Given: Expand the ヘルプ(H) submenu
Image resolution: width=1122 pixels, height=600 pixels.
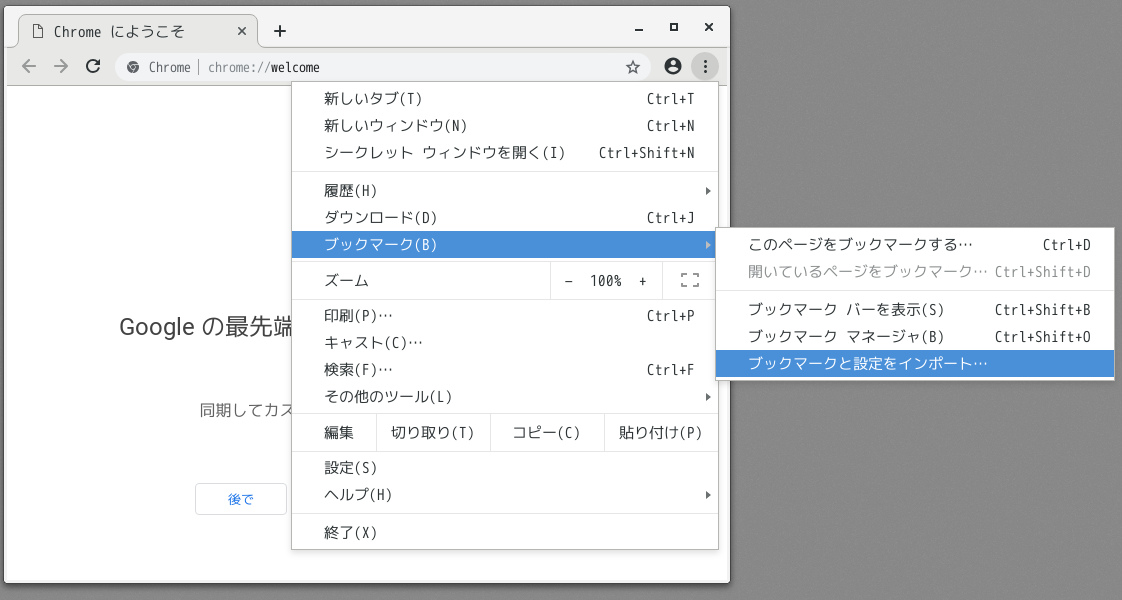Looking at the screenshot, I should (505, 495).
